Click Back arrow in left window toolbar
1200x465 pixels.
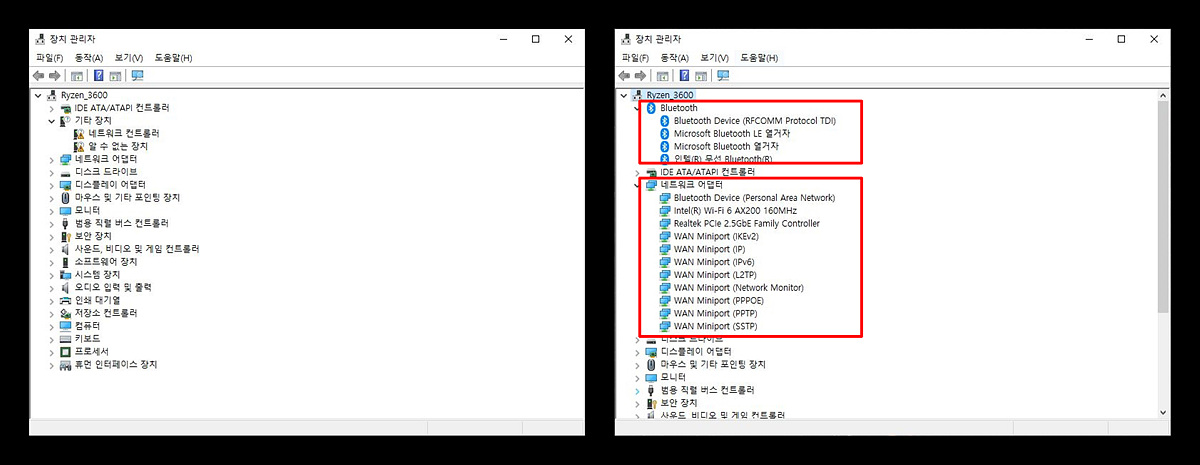click(39, 76)
